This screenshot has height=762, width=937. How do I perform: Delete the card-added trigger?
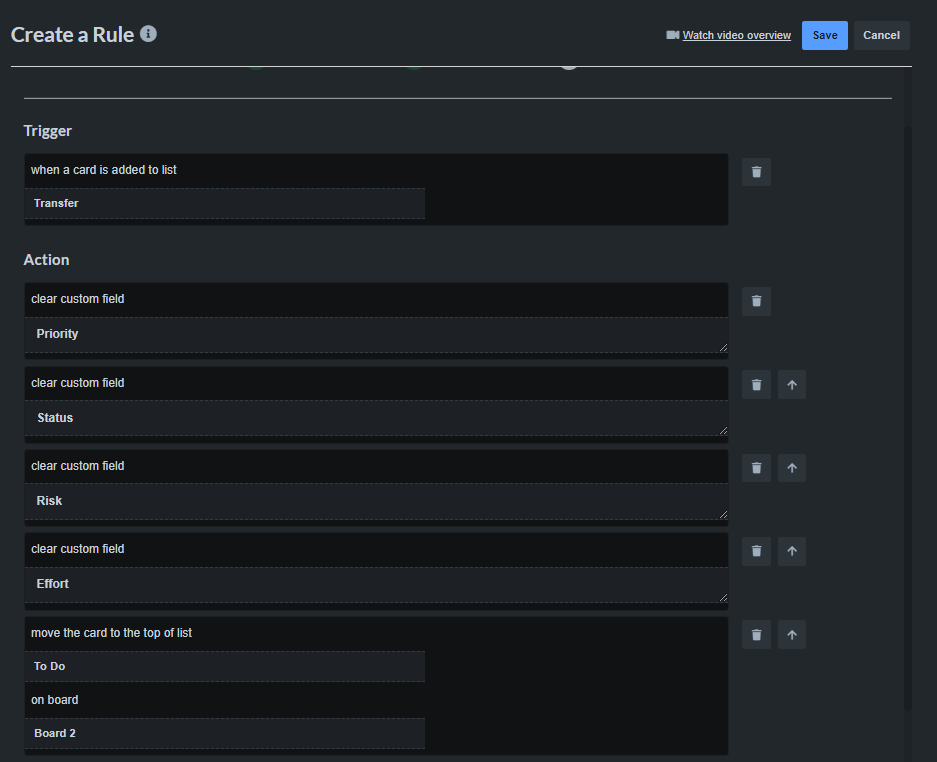[756, 171]
